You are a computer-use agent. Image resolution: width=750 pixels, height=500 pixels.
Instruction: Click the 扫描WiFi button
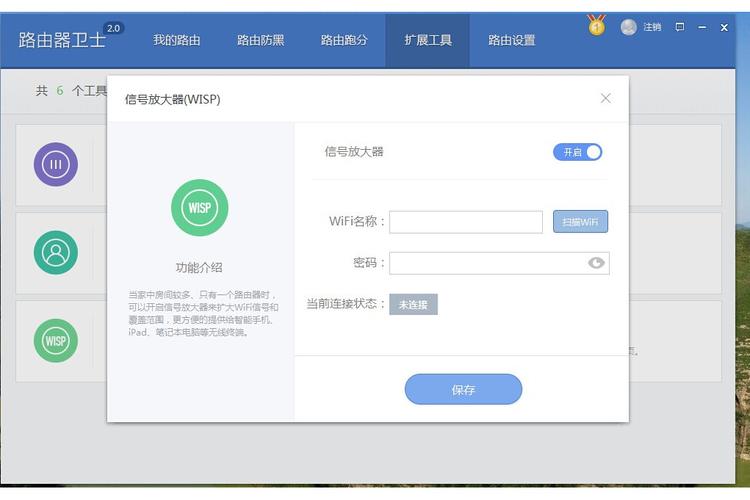580,222
